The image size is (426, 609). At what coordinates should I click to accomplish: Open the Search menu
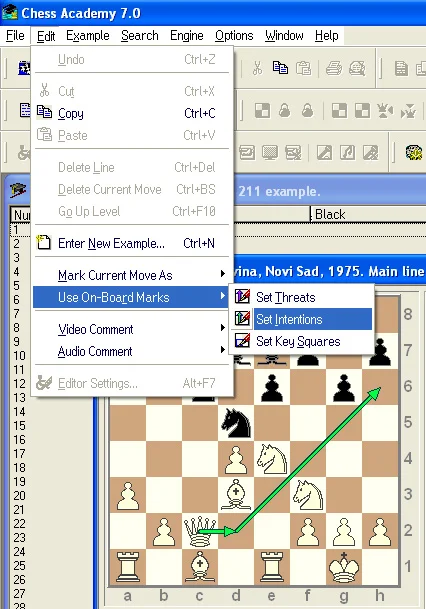coord(139,36)
